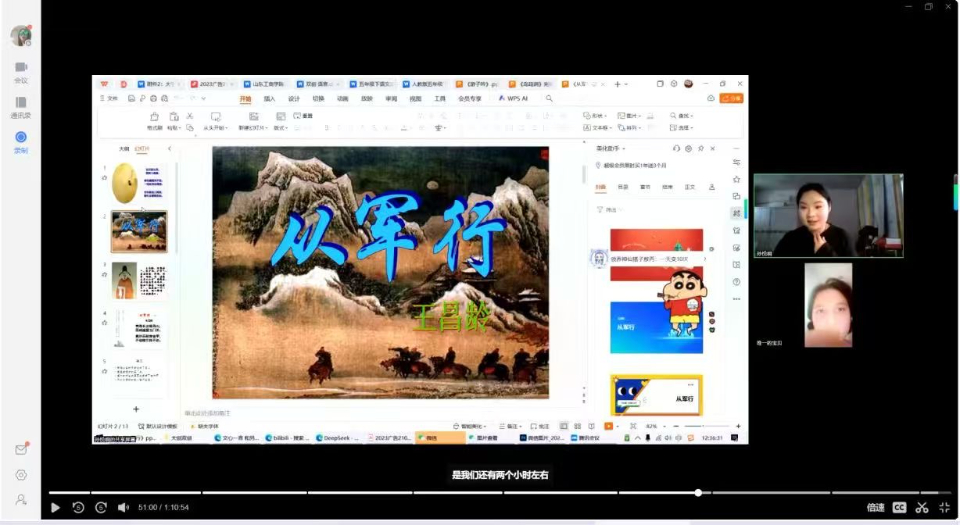Screen dimensions: 960x525
Task: Collapse the slide thumbnail panel chevron
Action: point(170,148)
